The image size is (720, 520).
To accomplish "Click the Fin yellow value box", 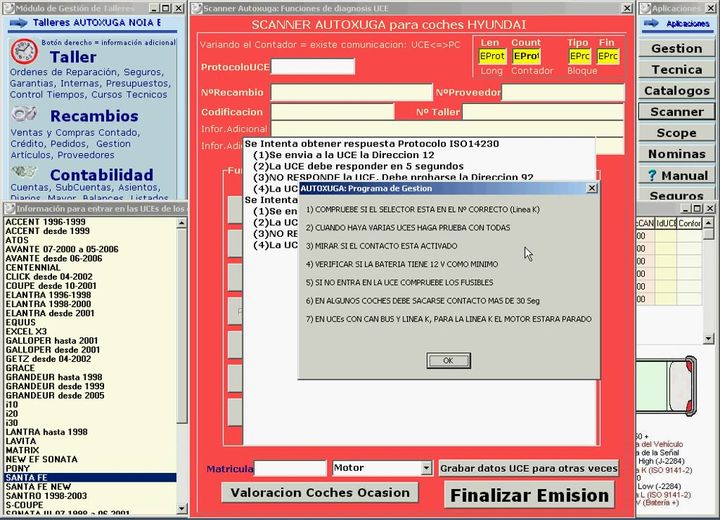I will [x=608, y=56].
